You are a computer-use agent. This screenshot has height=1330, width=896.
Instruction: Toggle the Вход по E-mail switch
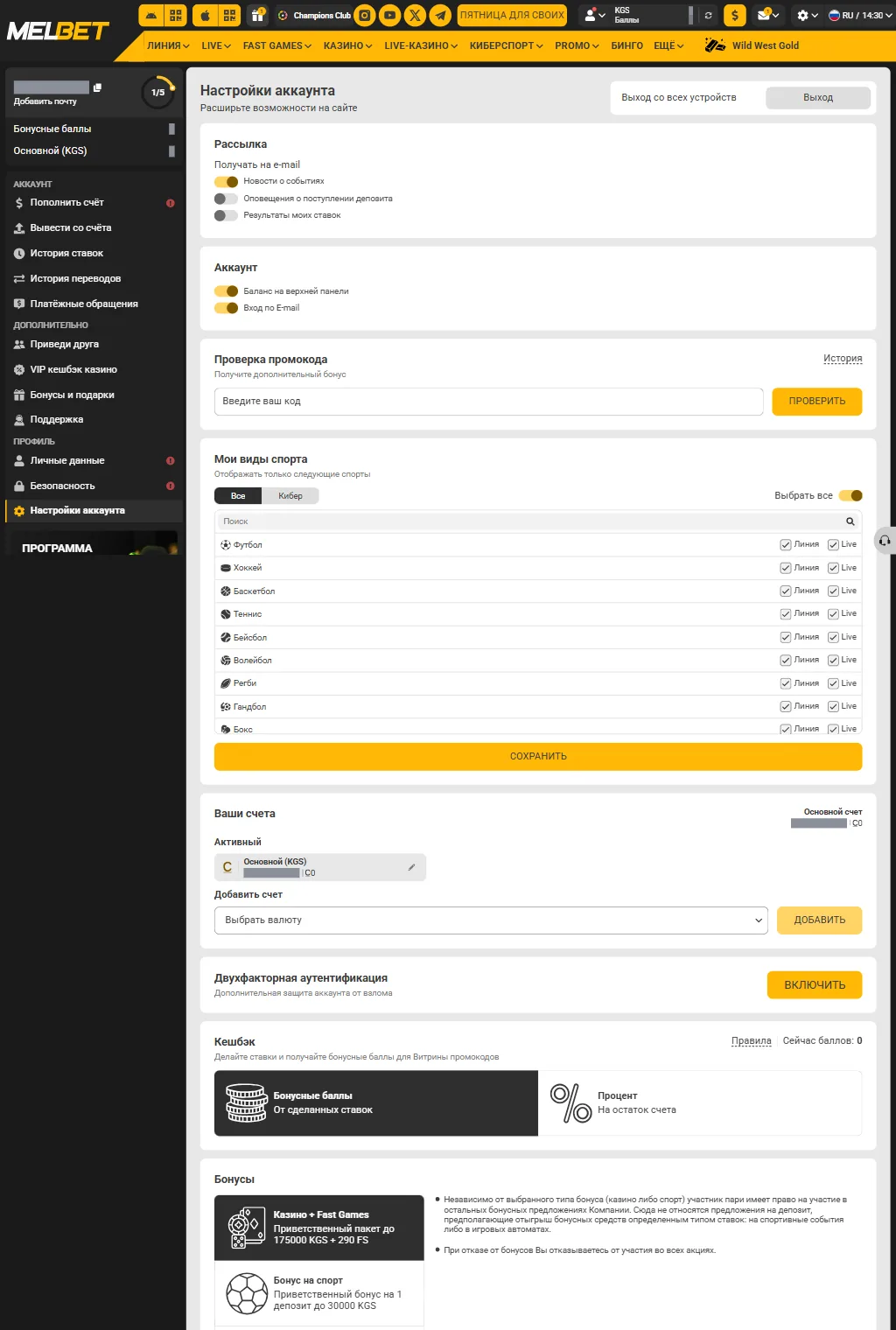pos(226,308)
